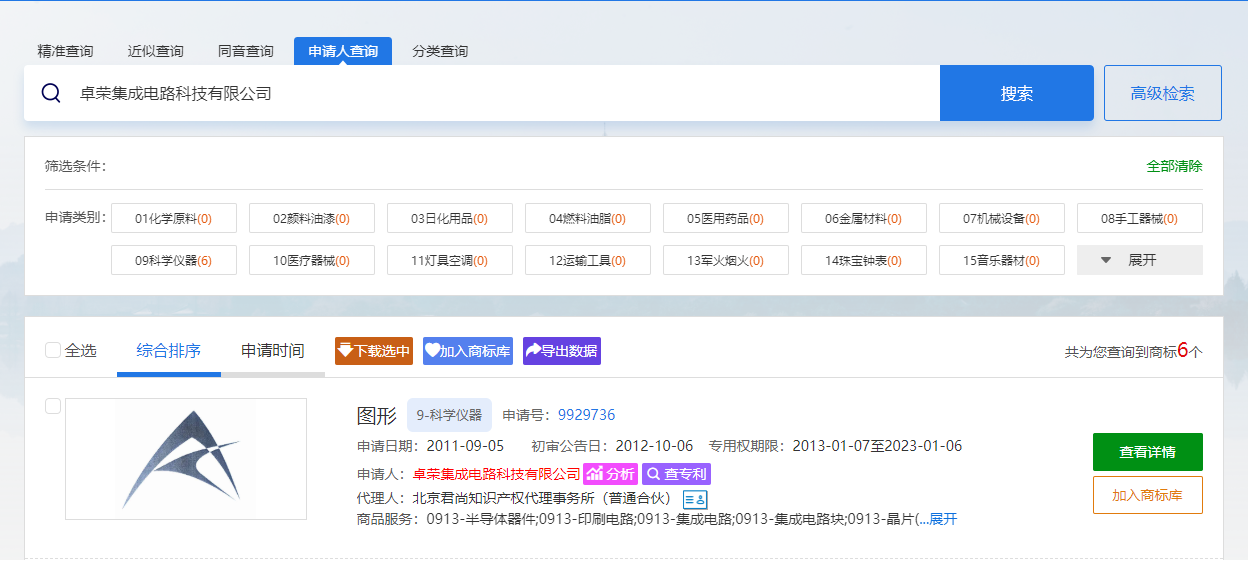Screen dimensions: 1250x561
Task: Click the applicant name search input field
Action: click(x=500, y=93)
